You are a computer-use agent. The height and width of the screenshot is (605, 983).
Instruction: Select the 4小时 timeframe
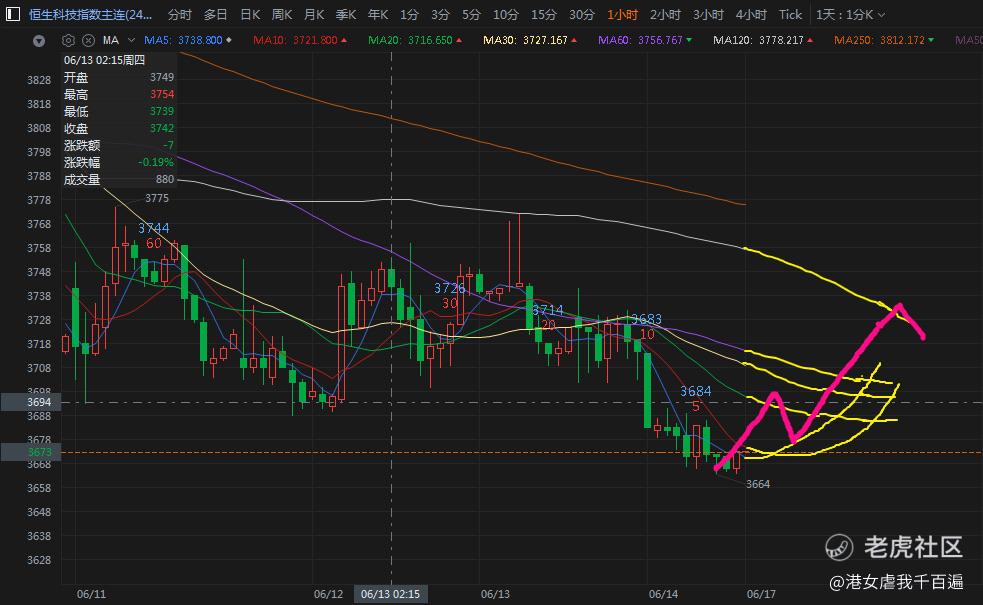point(751,14)
